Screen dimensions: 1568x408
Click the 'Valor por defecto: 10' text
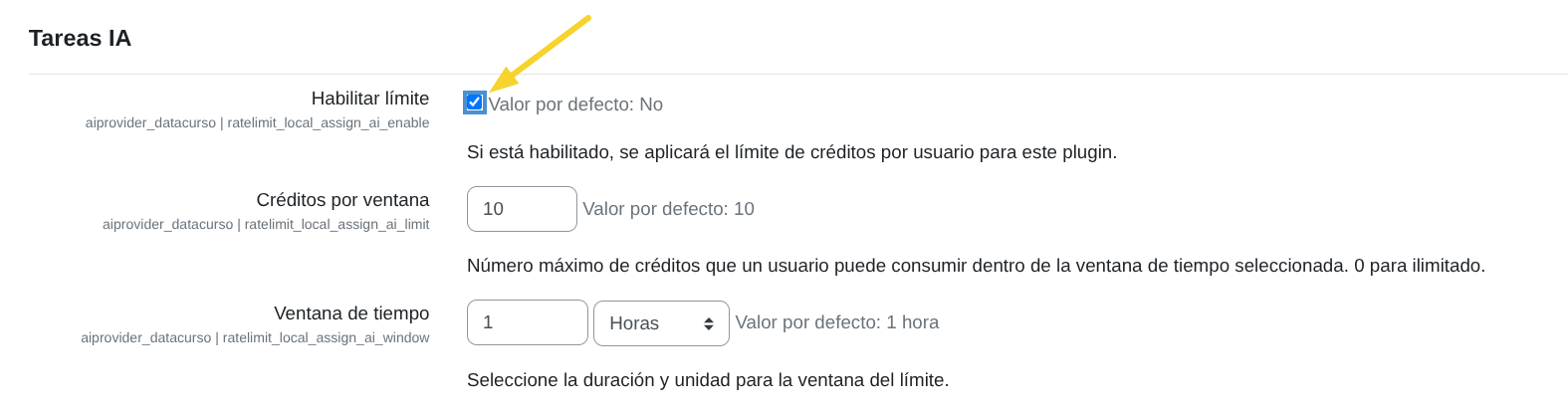tap(668, 209)
